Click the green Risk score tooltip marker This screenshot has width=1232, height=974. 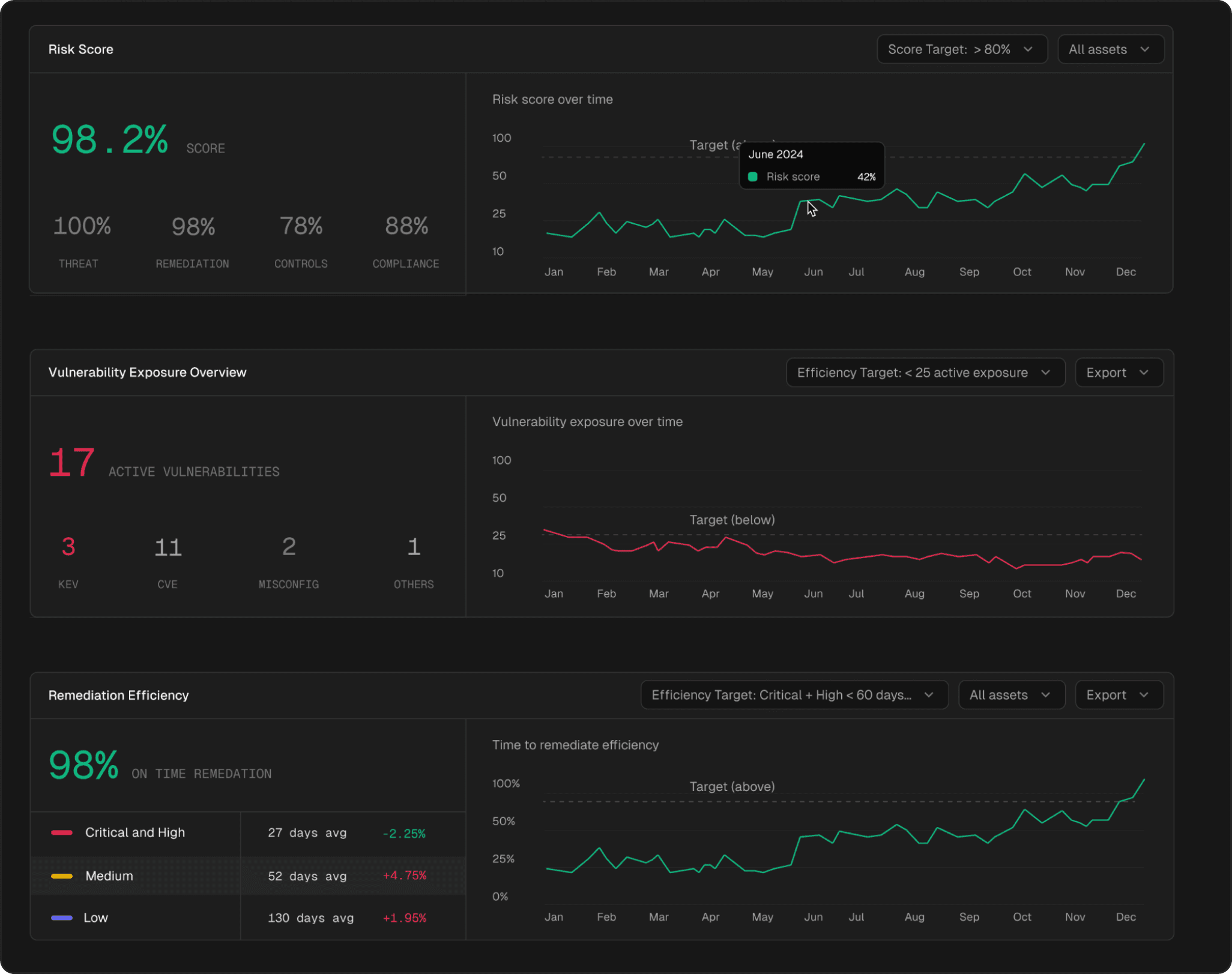753,177
